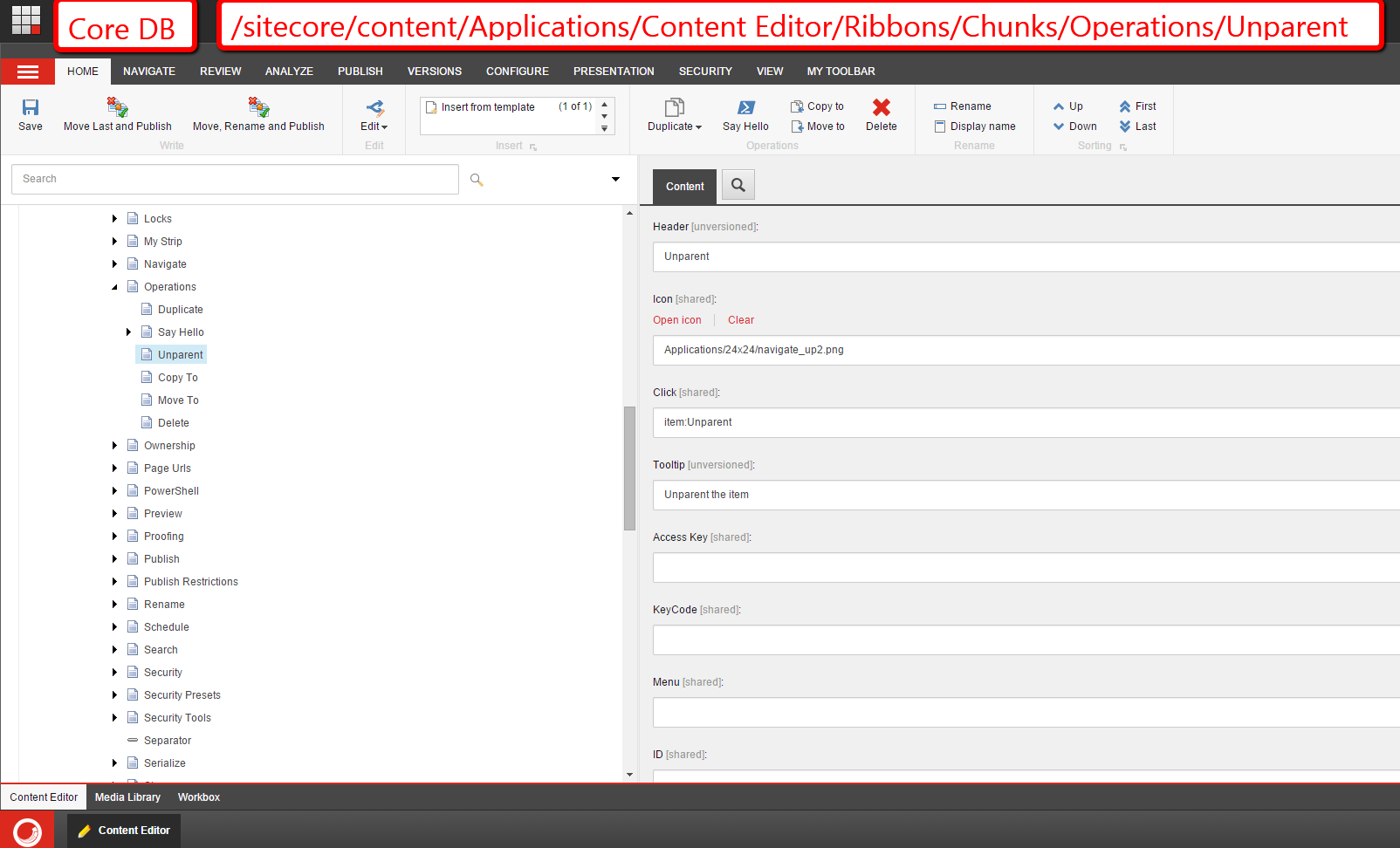Screen dimensions: 1400x848
Task: Open the Media Library tab at the bottom
Action: [127, 797]
